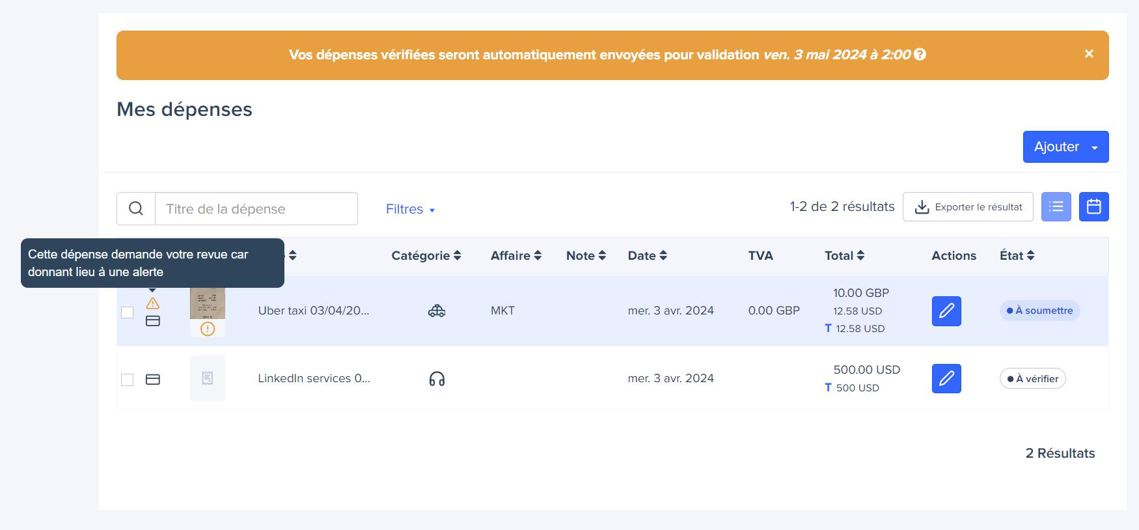Image resolution: width=1139 pixels, height=530 pixels.
Task: Open the Ajouter dropdown button
Action: click(x=1066, y=147)
